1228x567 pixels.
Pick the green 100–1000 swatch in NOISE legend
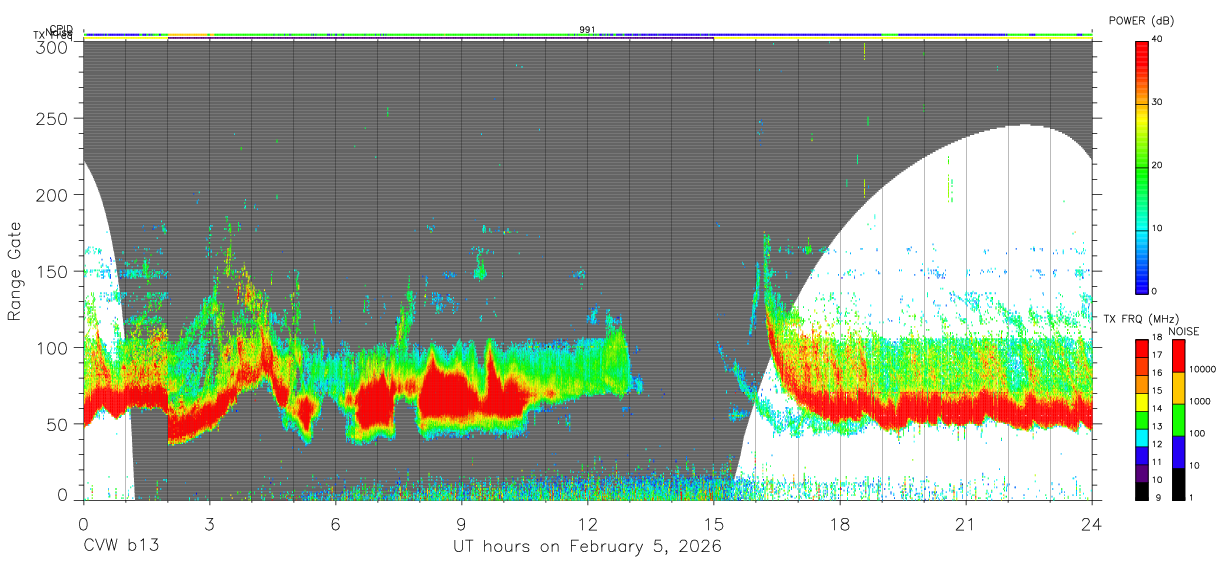[1179, 419]
